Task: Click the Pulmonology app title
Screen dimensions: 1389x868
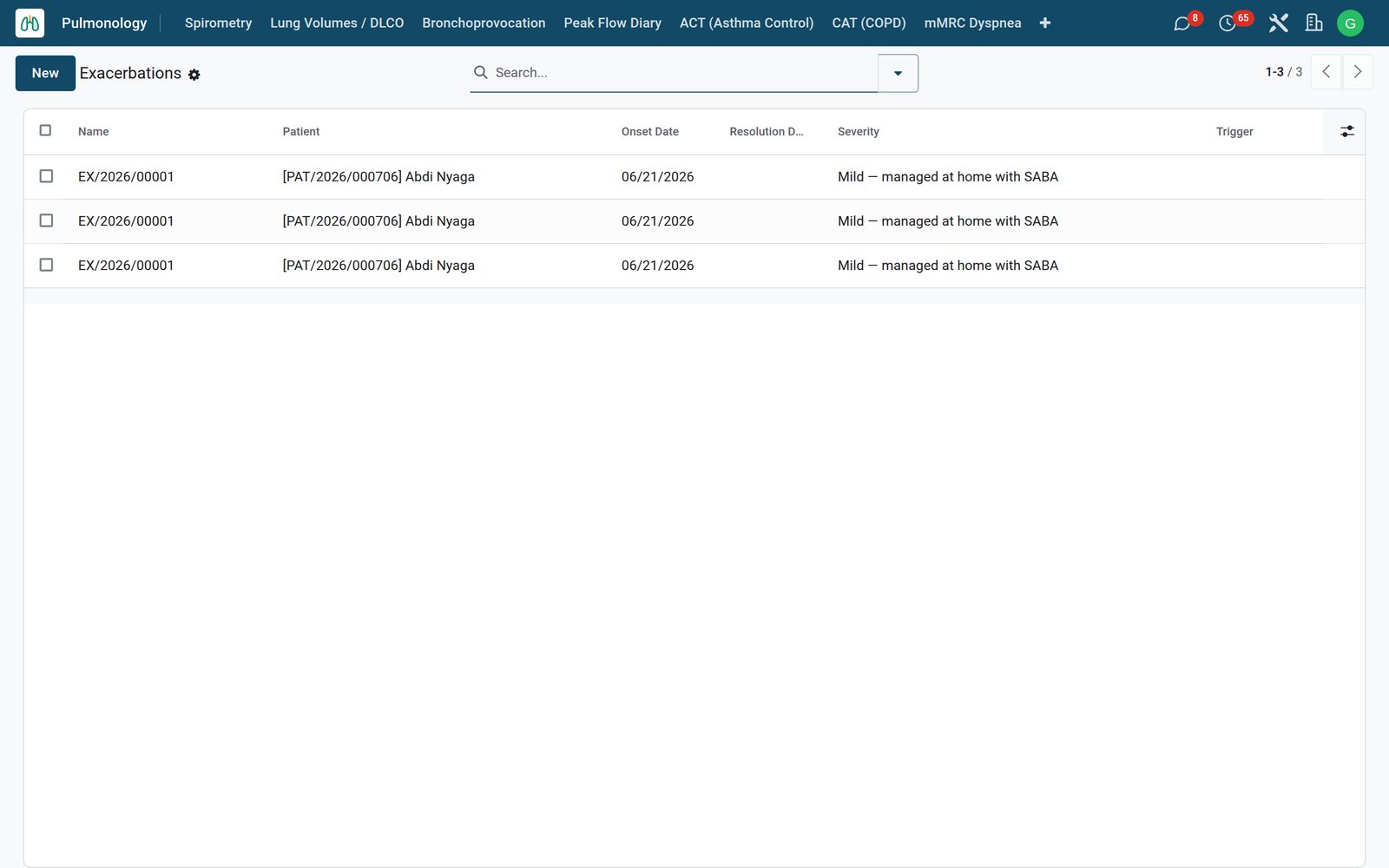Action: (104, 23)
